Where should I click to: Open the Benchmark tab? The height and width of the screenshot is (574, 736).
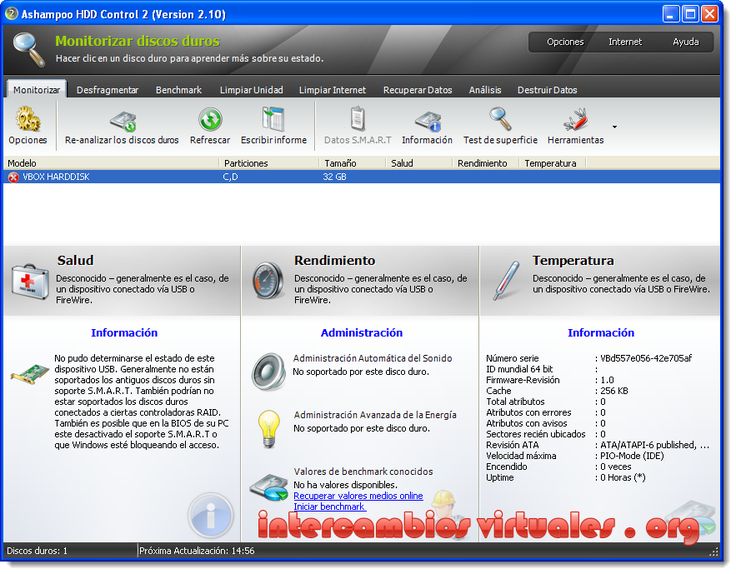[178, 90]
